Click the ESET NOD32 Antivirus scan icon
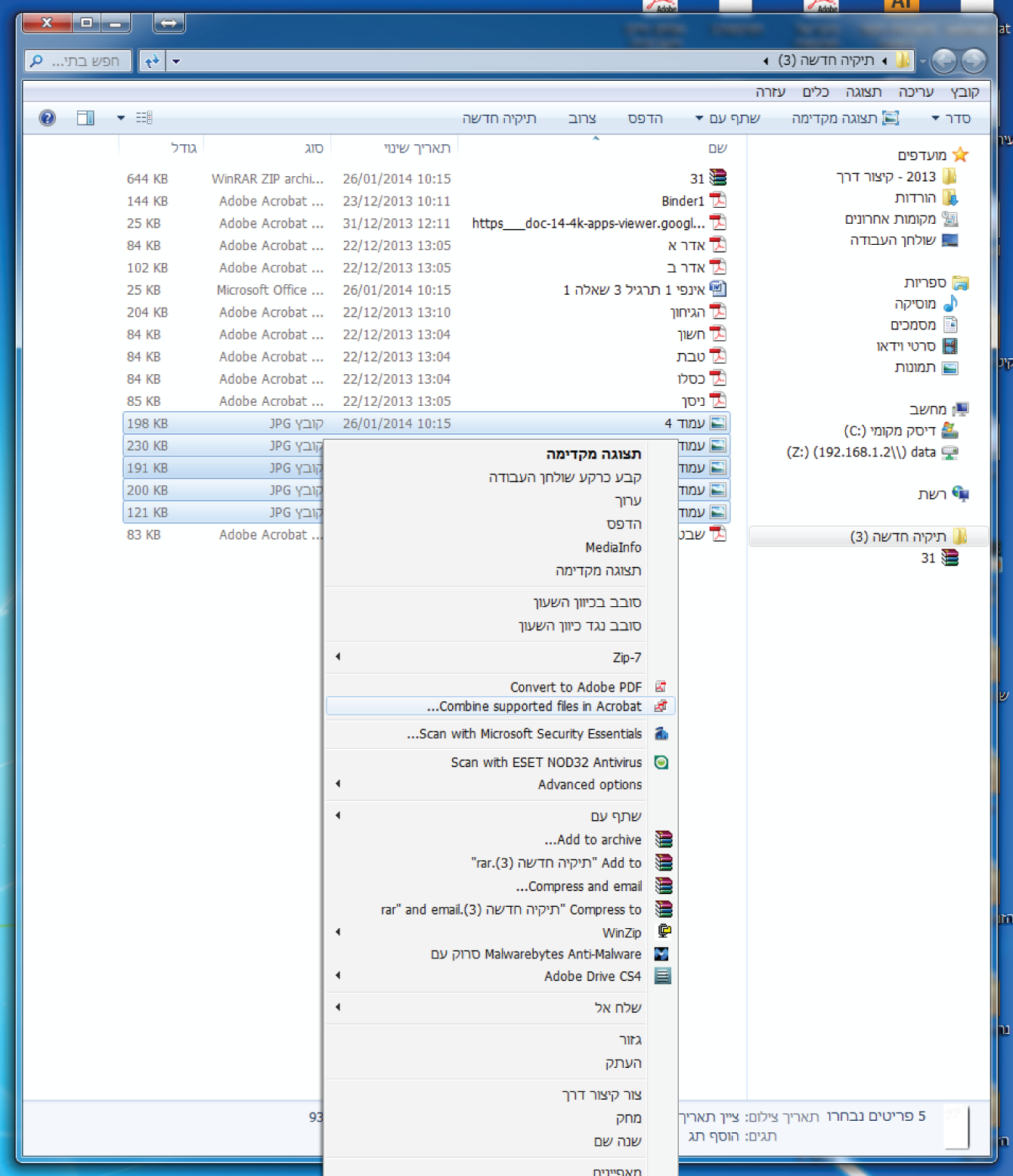1013x1176 pixels. tap(661, 762)
